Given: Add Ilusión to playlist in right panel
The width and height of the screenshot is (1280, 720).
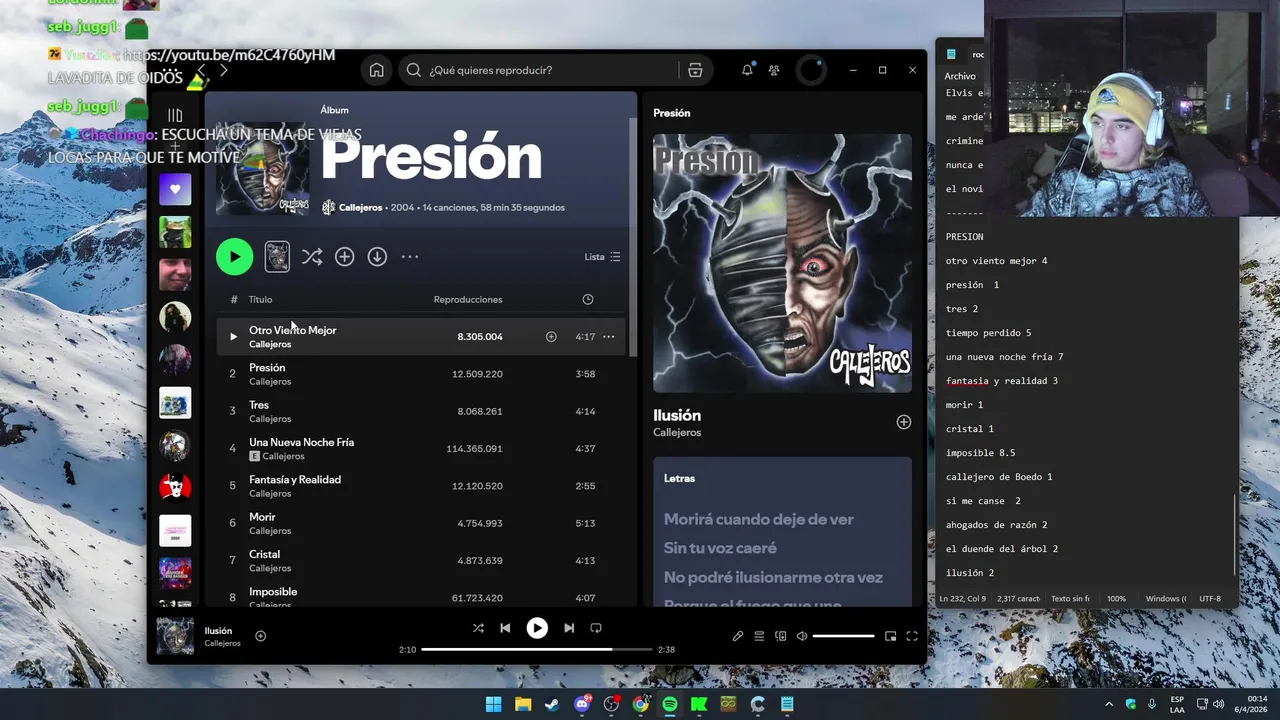Looking at the screenshot, I should coord(903,422).
